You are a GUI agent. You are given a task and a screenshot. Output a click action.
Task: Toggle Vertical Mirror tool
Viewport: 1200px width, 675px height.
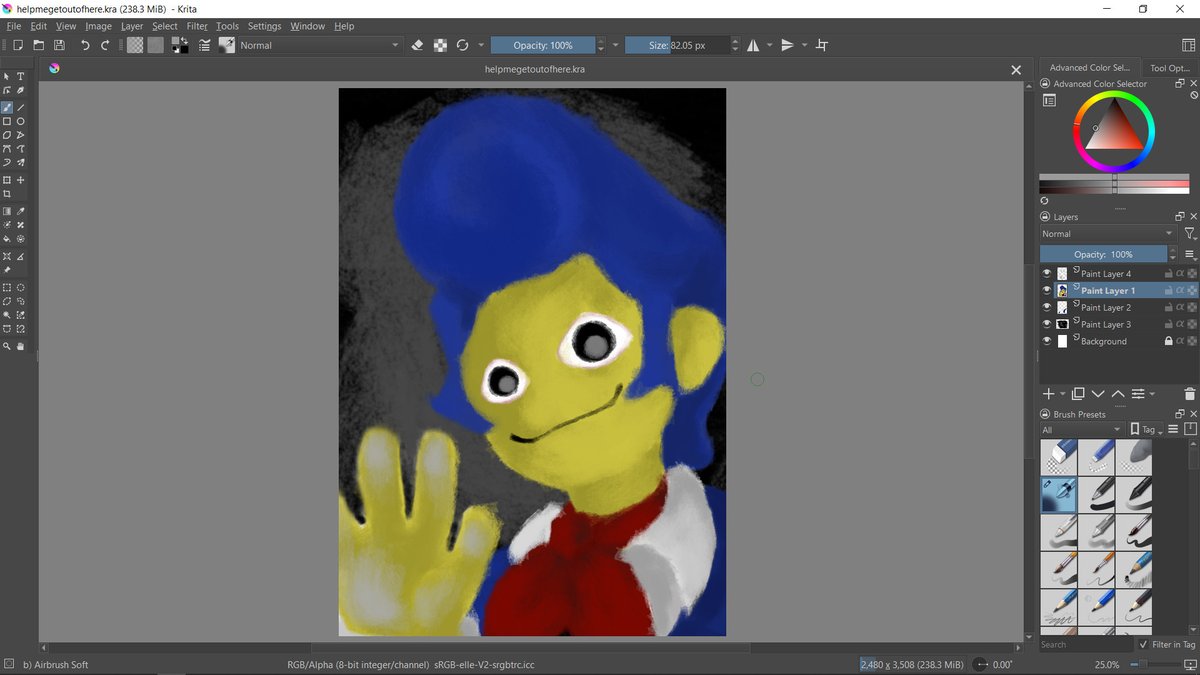coord(788,45)
